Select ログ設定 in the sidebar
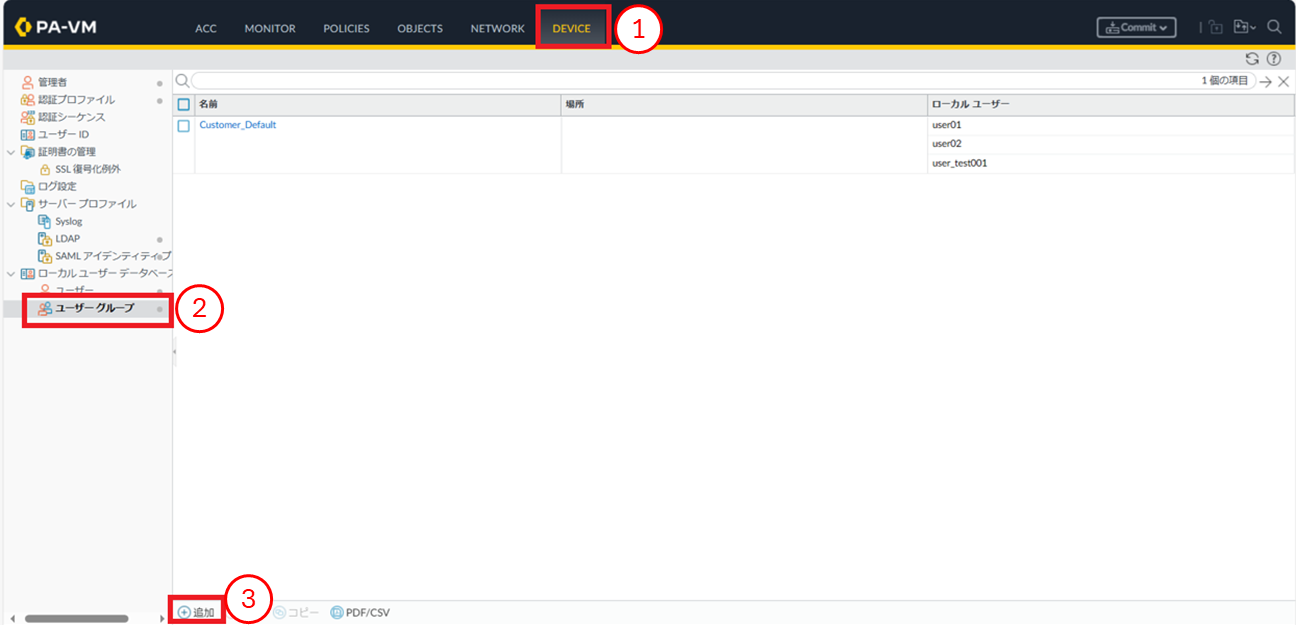The image size is (1296, 625). [x=57, y=186]
